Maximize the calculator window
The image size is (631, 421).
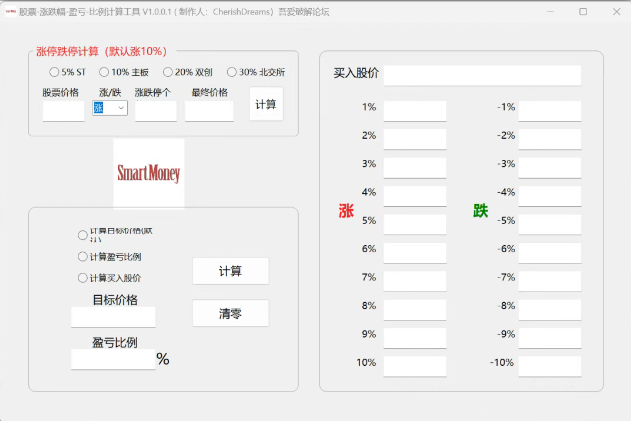pos(583,11)
